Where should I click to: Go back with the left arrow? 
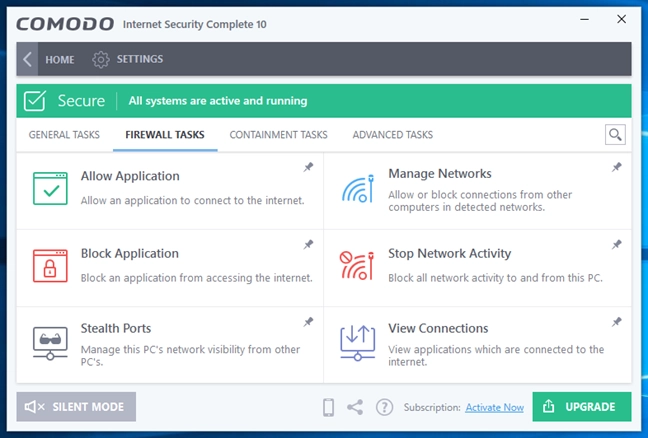coord(27,59)
